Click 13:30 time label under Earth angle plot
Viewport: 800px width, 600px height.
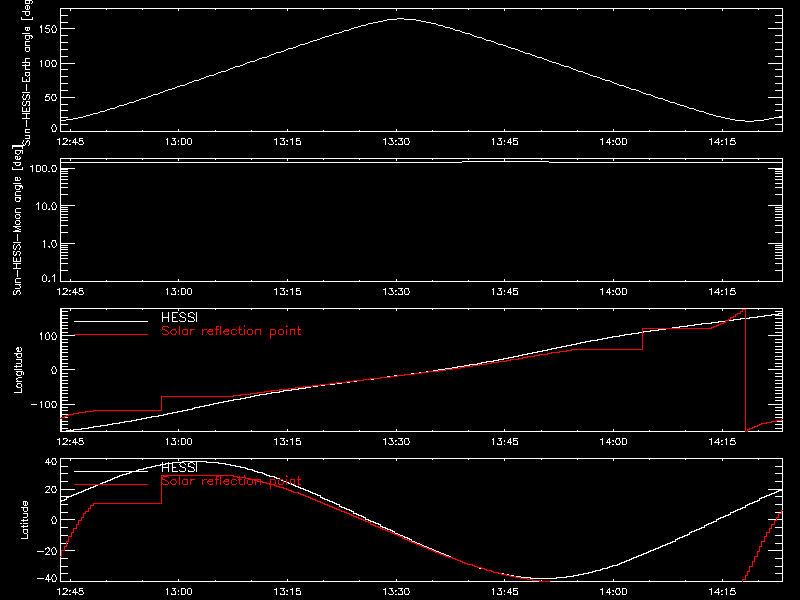coord(396,141)
